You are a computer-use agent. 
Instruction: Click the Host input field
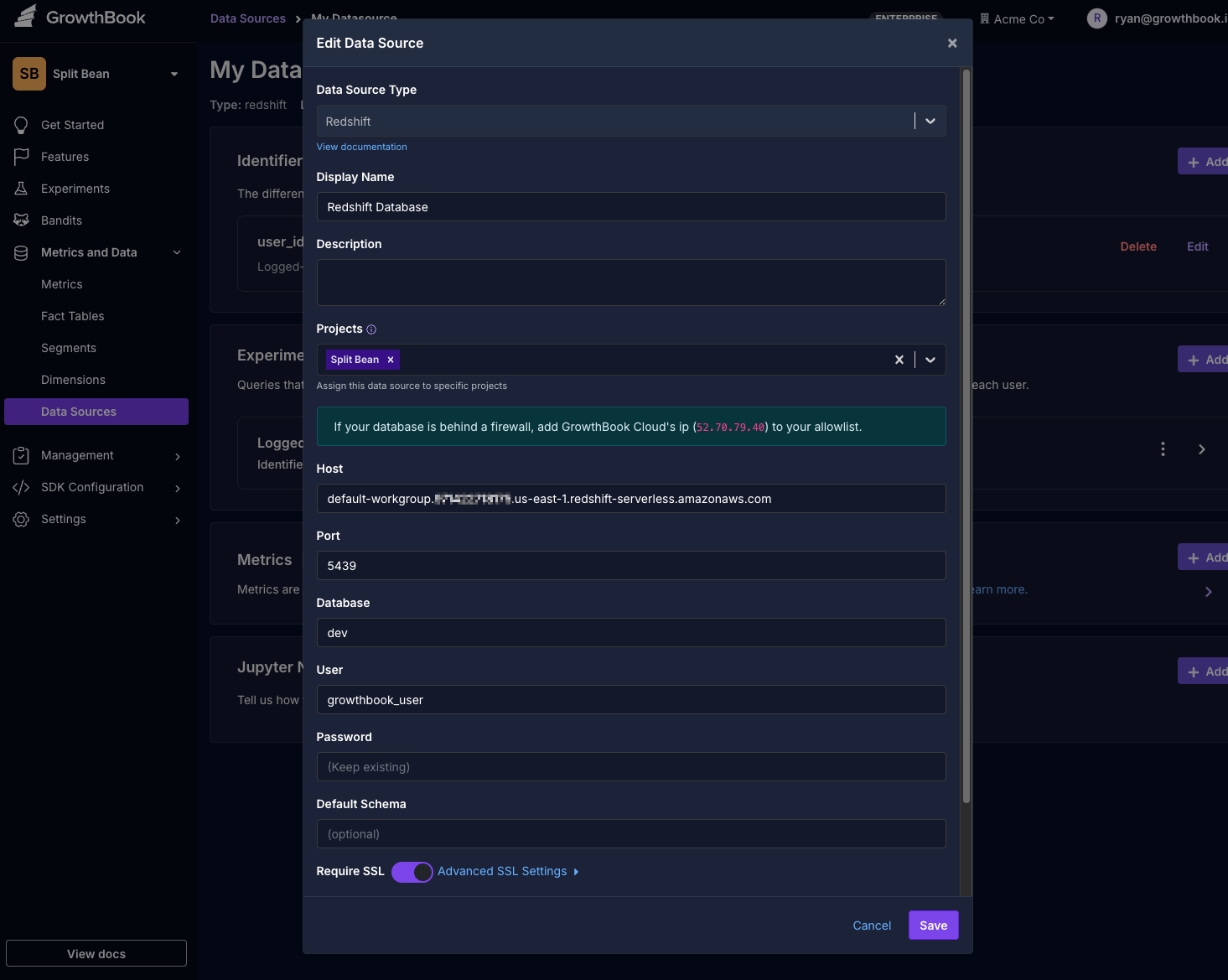(x=631, y=499)
